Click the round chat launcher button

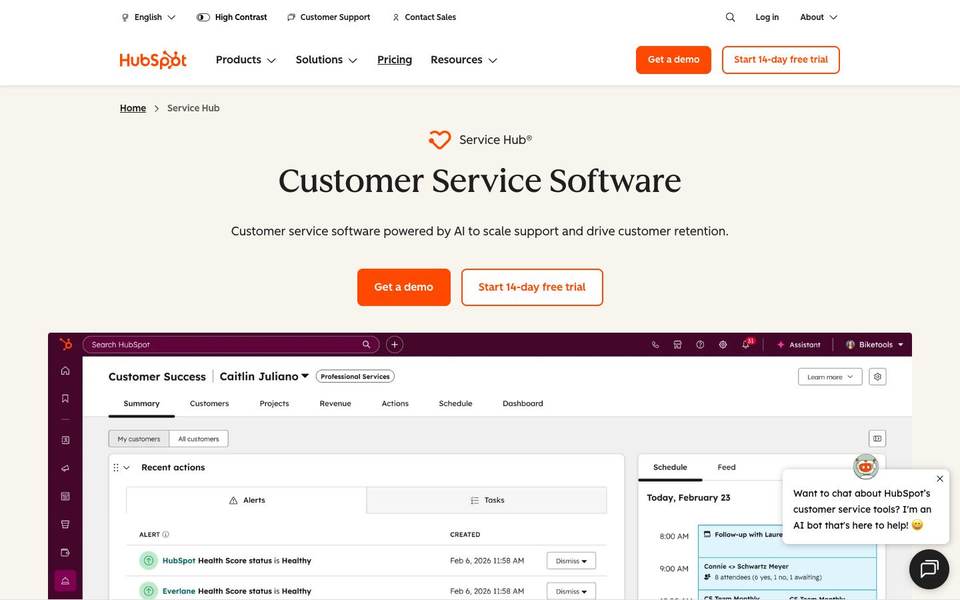929,569
